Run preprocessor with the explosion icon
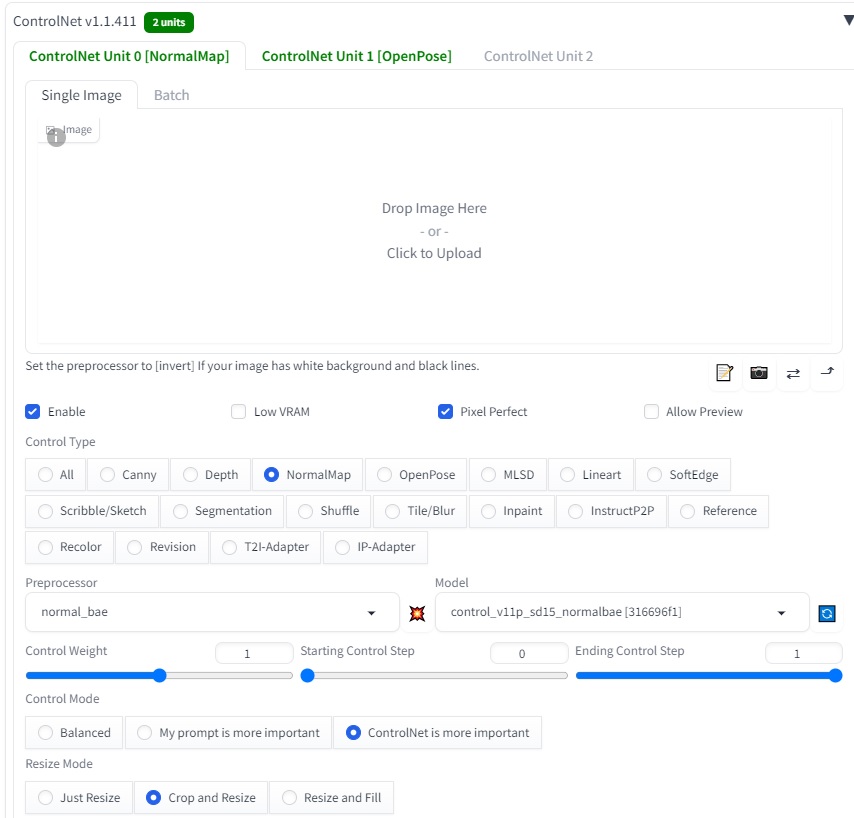 (x=417, y=613)
